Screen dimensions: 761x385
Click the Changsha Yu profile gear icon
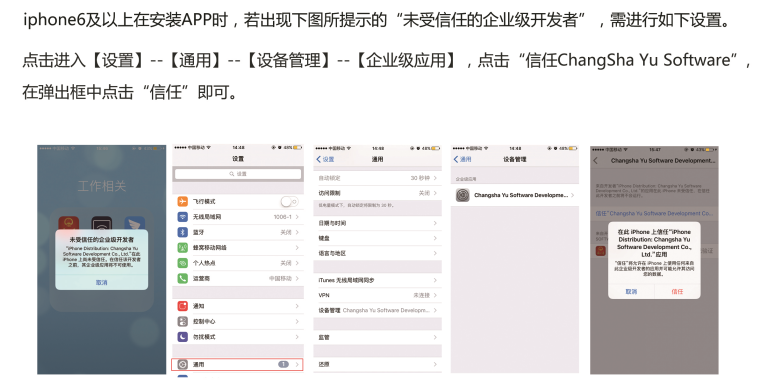pyautogui.click(x=463, y=195)
